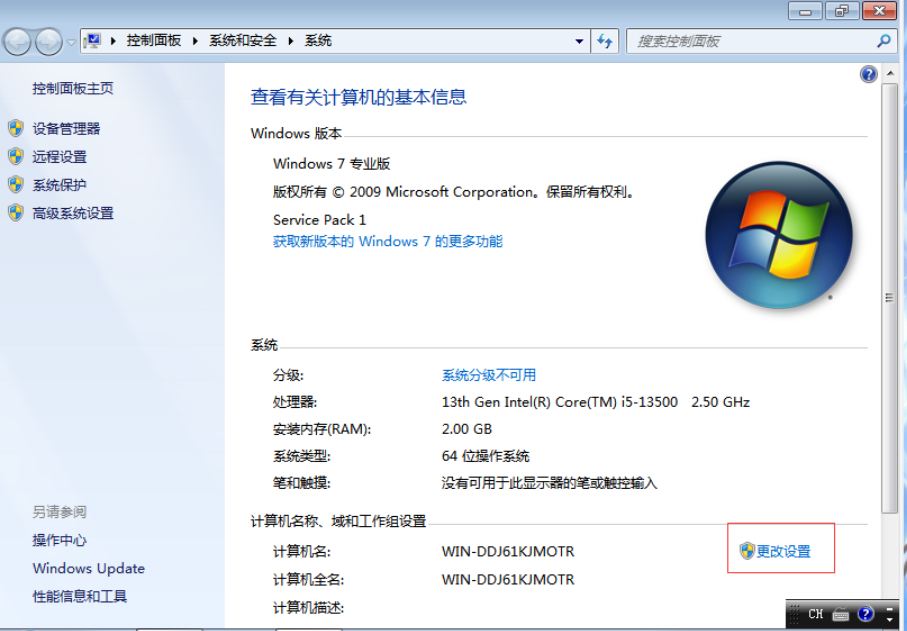Expand the arrow after 控制面板 in the breadcrumb

(x=196, y=41)
